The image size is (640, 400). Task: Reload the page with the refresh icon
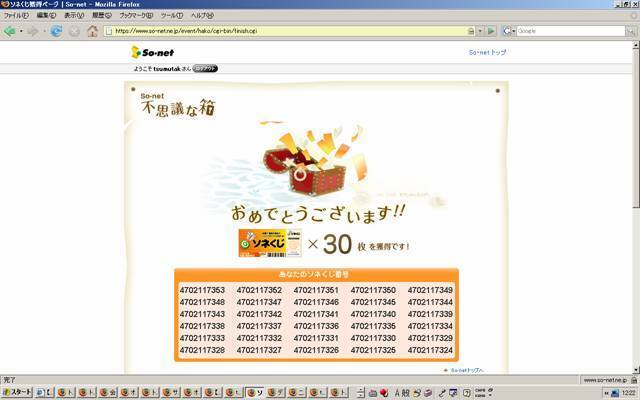pyautogui.click(x=56, y=31)
